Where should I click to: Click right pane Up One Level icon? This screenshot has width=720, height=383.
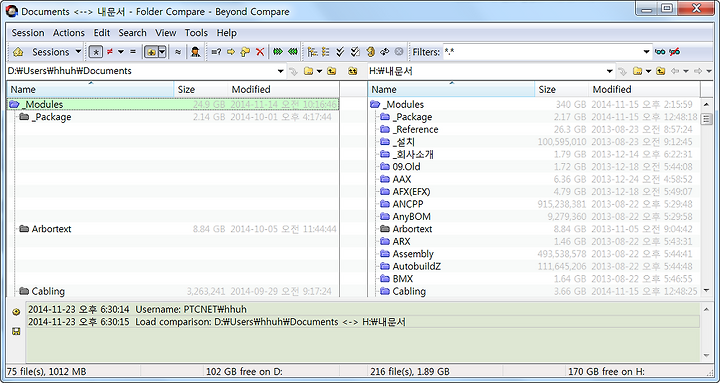coord(661,71)
